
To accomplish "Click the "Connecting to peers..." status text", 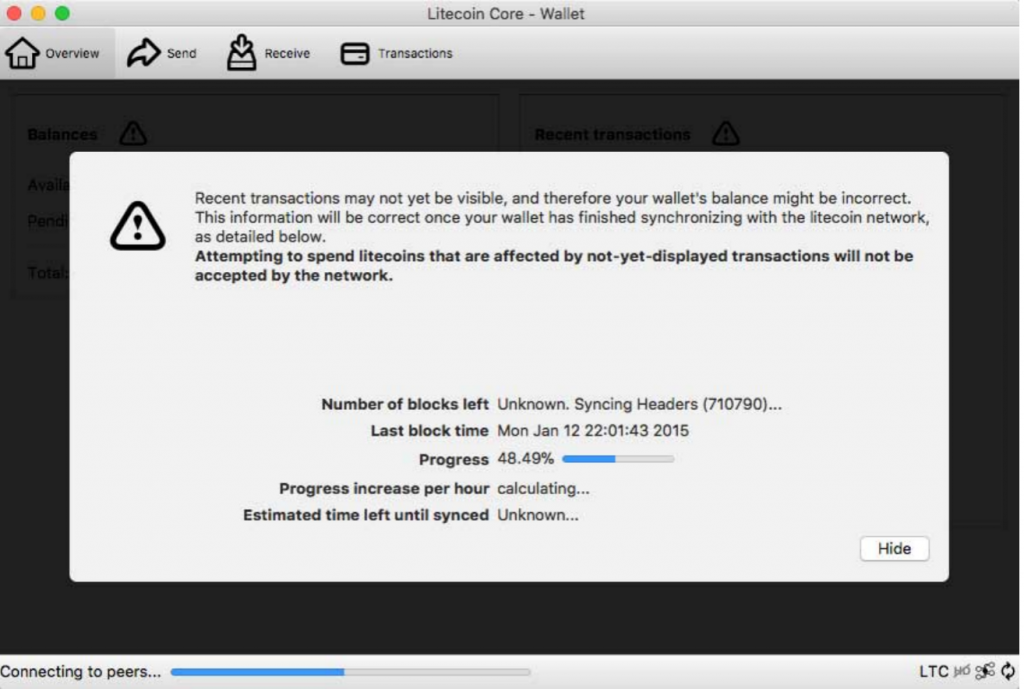I will (80, 671).
